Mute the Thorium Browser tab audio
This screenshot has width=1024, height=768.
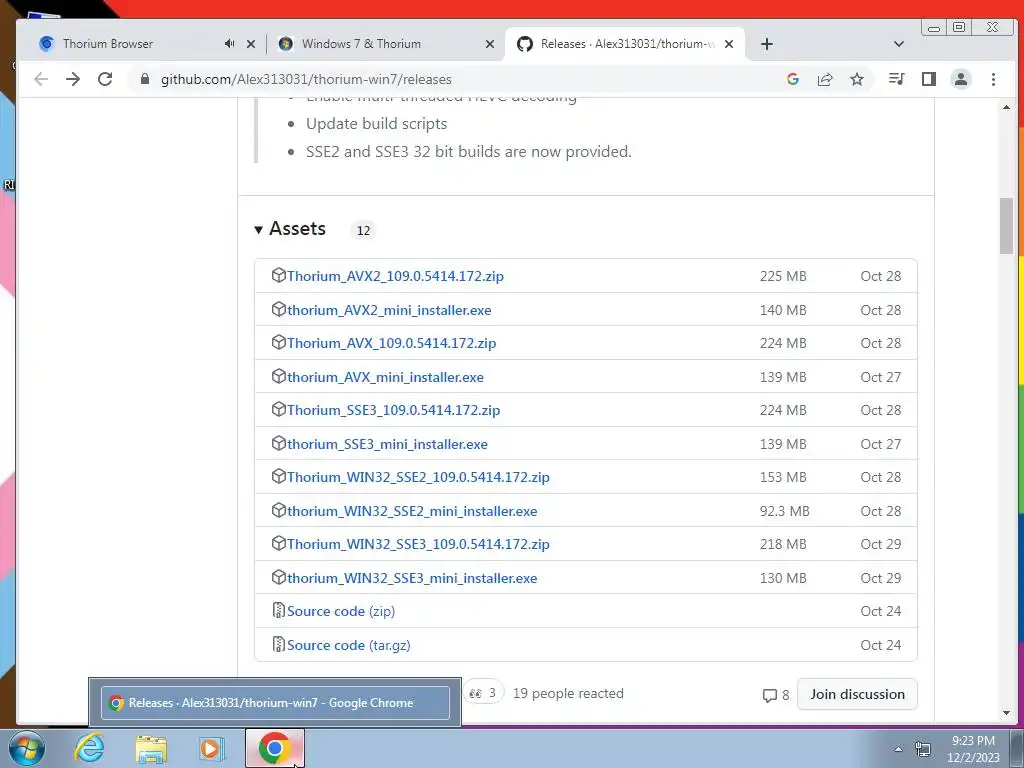point(229,44)
